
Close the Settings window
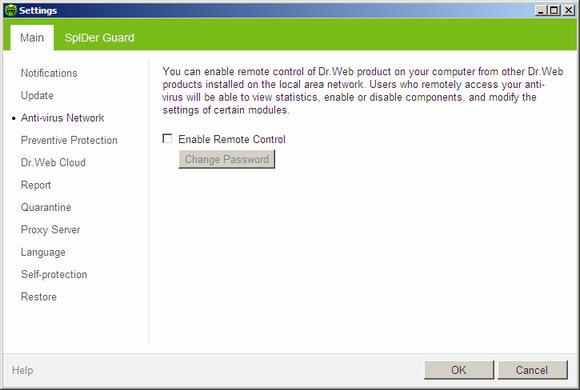click(568, 10)
